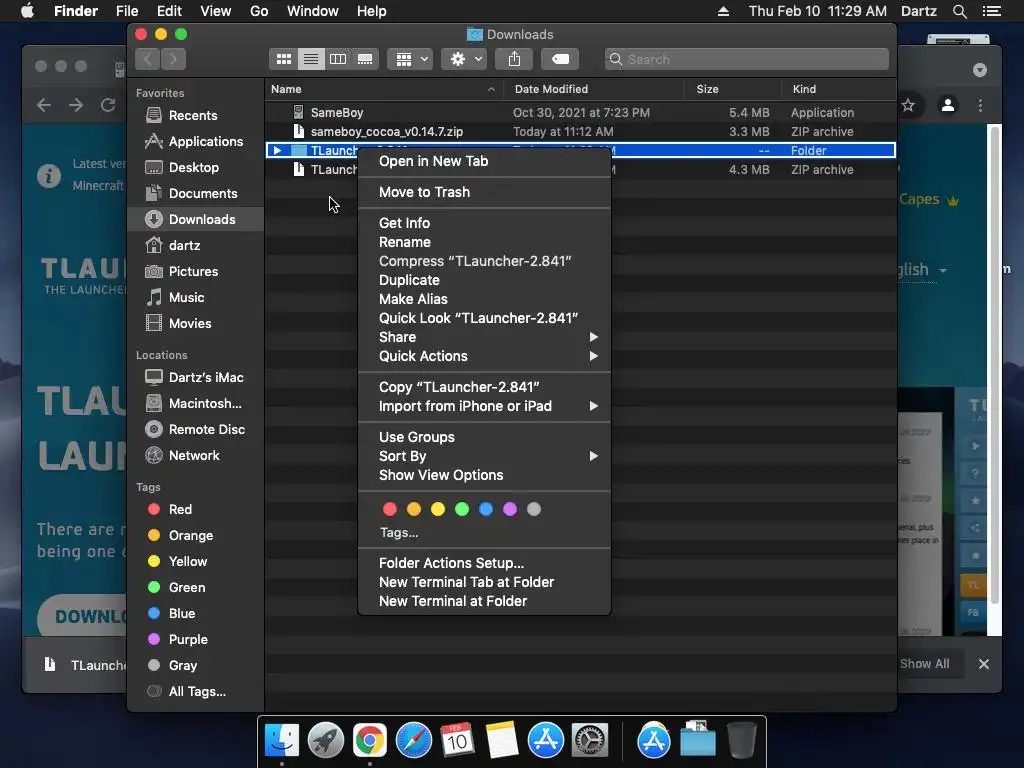Choose Get Info from context menu

(x=484, y=223)
